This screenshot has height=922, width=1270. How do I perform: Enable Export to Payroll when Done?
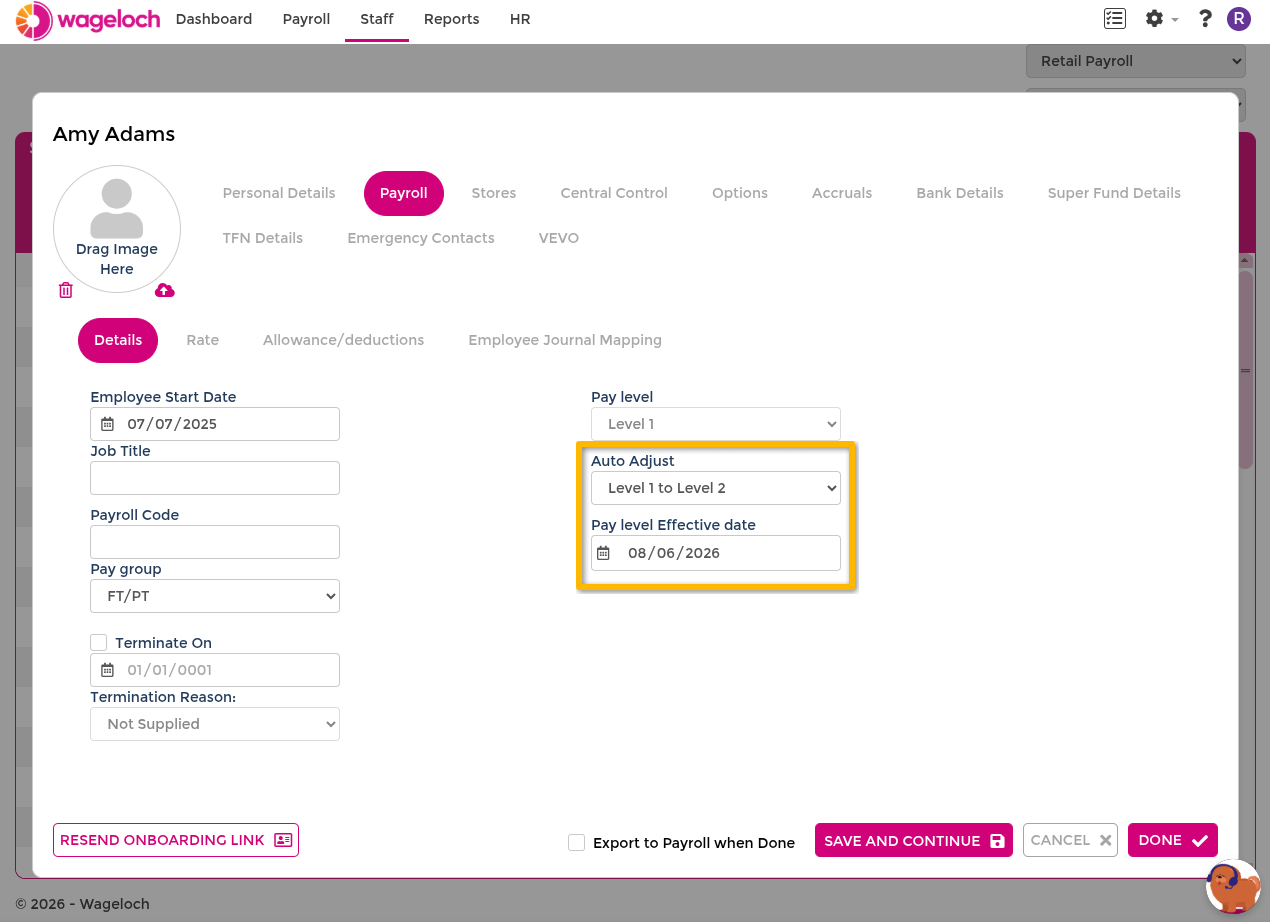pos(576,842)
